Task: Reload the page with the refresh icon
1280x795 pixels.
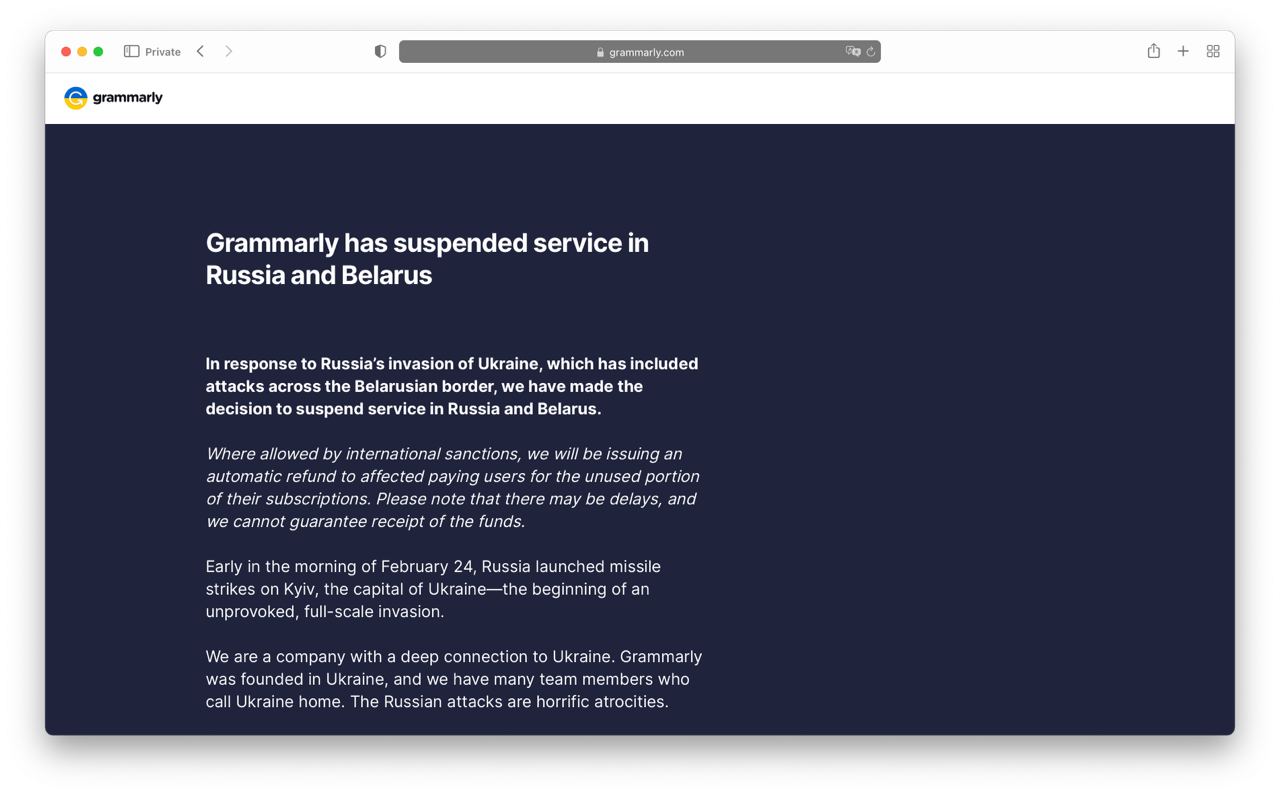Action: click(x=871, y=52)
